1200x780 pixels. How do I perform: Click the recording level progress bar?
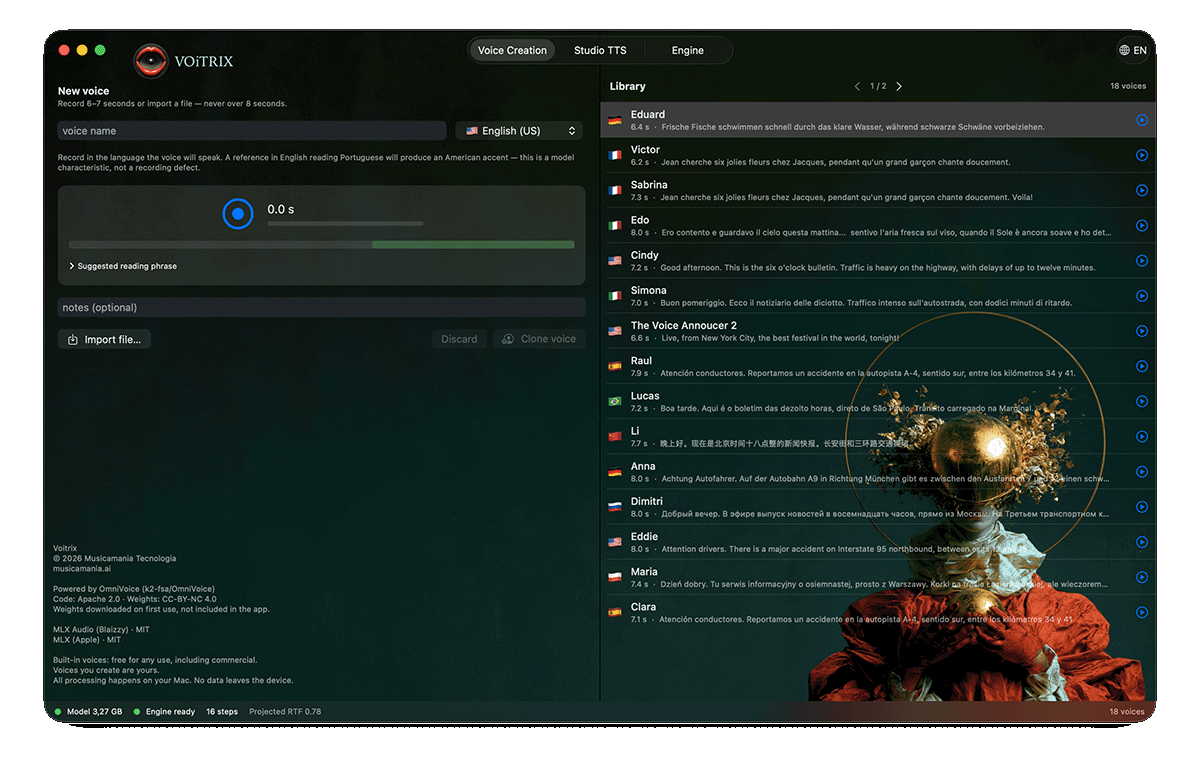point(322,244)
